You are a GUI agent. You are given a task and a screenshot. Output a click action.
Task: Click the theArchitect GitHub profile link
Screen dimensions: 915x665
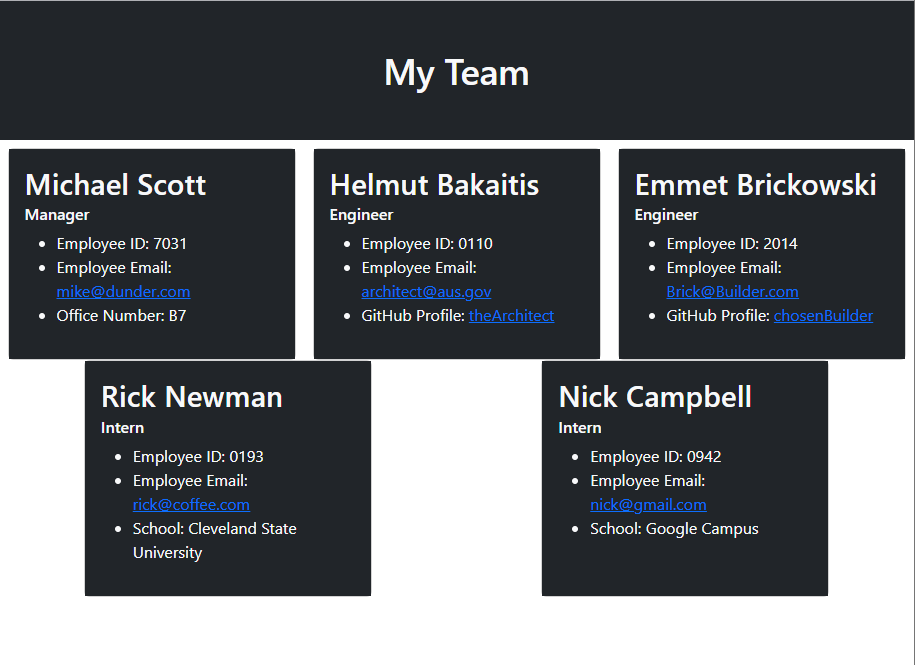[511, 315]
